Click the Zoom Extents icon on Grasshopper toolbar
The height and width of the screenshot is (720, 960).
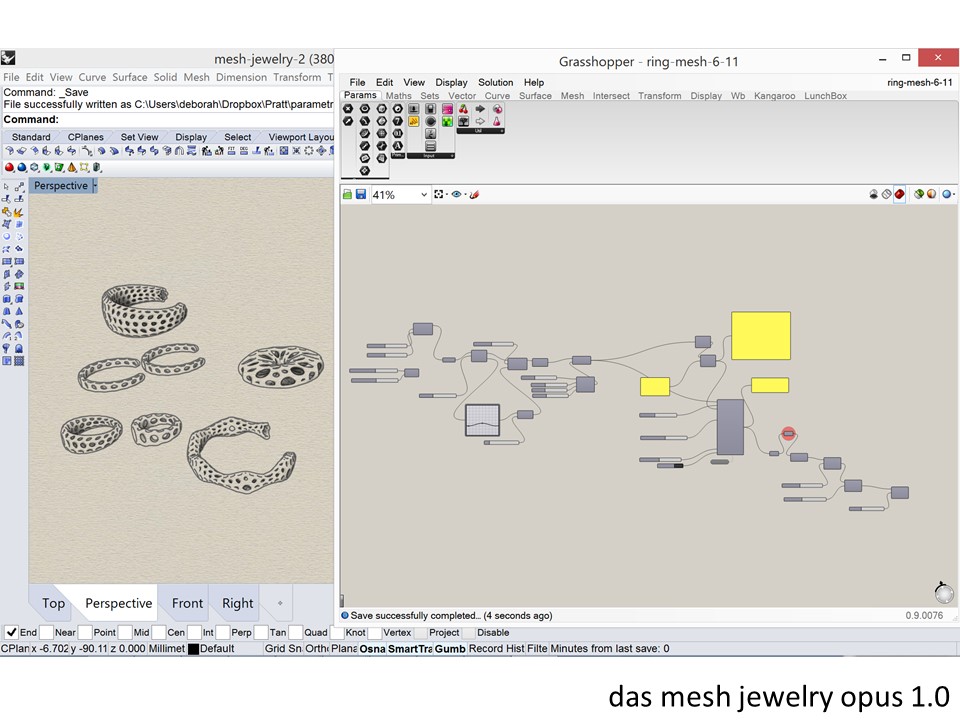click(x=439, y=194)
